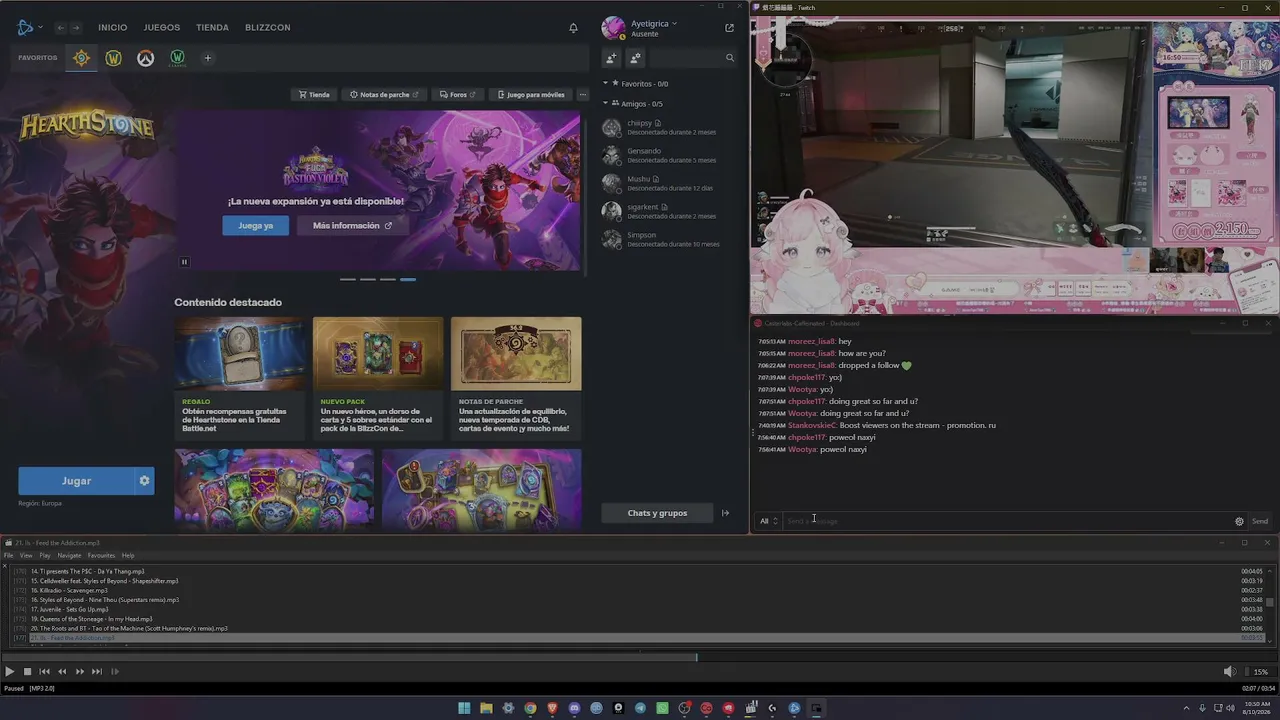Viewport: 1280px width, 720px height.
Task: Go to the TIENDA tab
Action: click(x=212, y=28)
